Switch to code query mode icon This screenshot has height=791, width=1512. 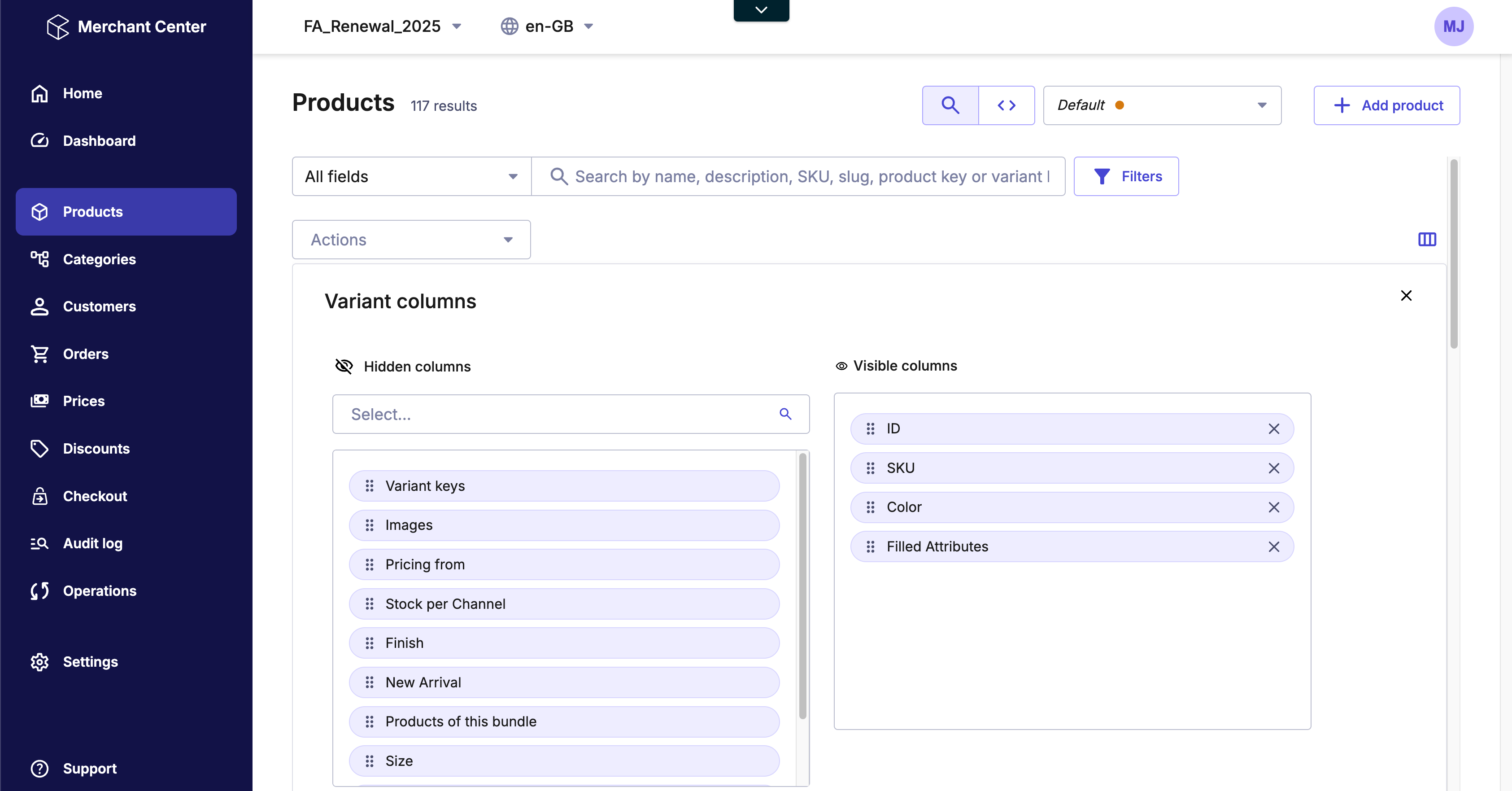tap(1006, 105)
